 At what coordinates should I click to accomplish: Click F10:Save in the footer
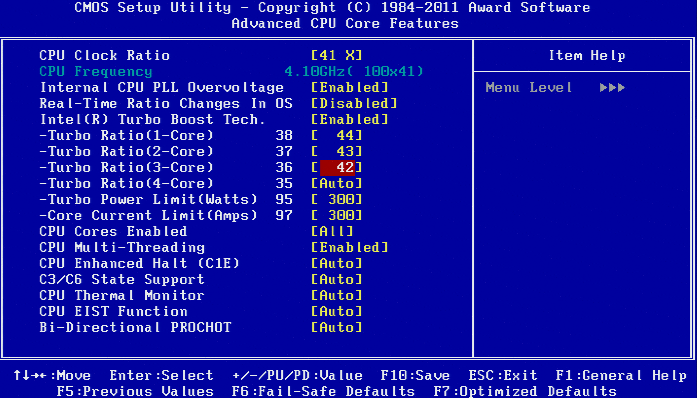[415, 376]
